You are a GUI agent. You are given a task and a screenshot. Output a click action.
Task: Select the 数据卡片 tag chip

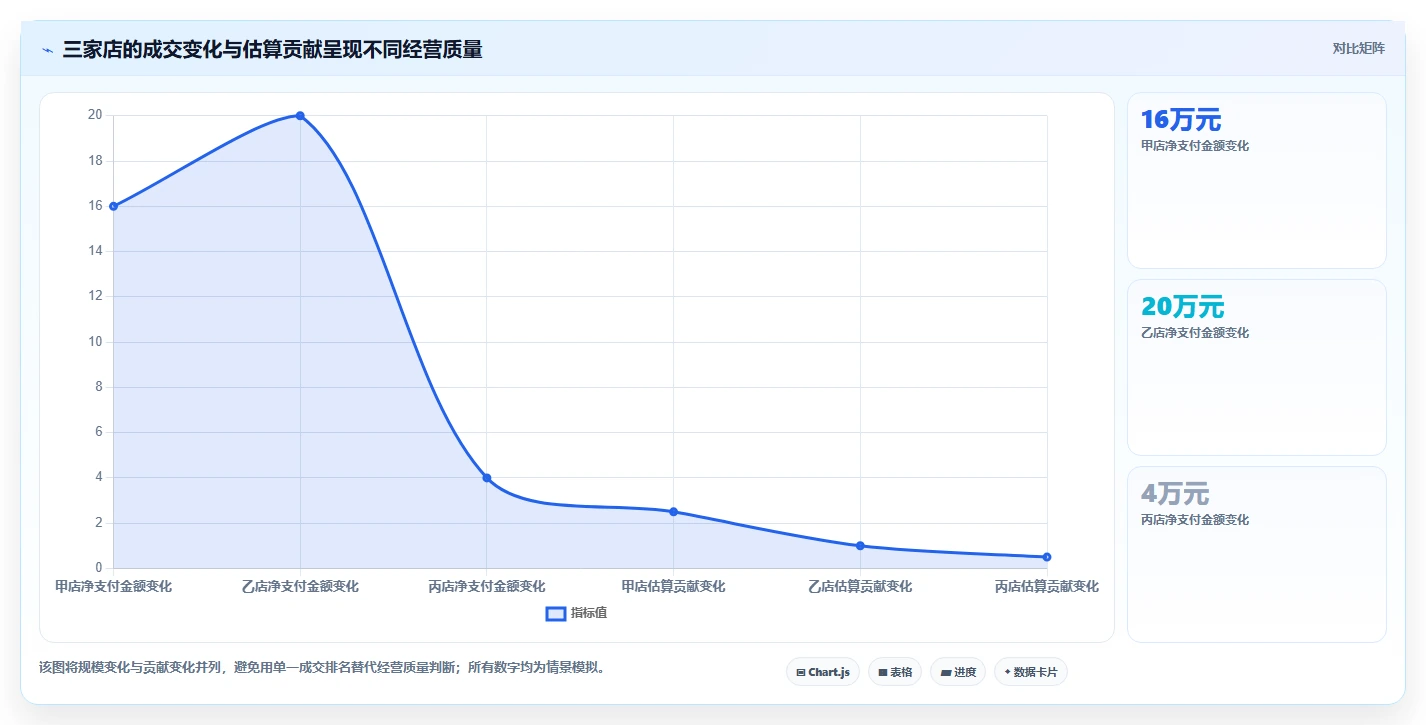coord(1031,672)
